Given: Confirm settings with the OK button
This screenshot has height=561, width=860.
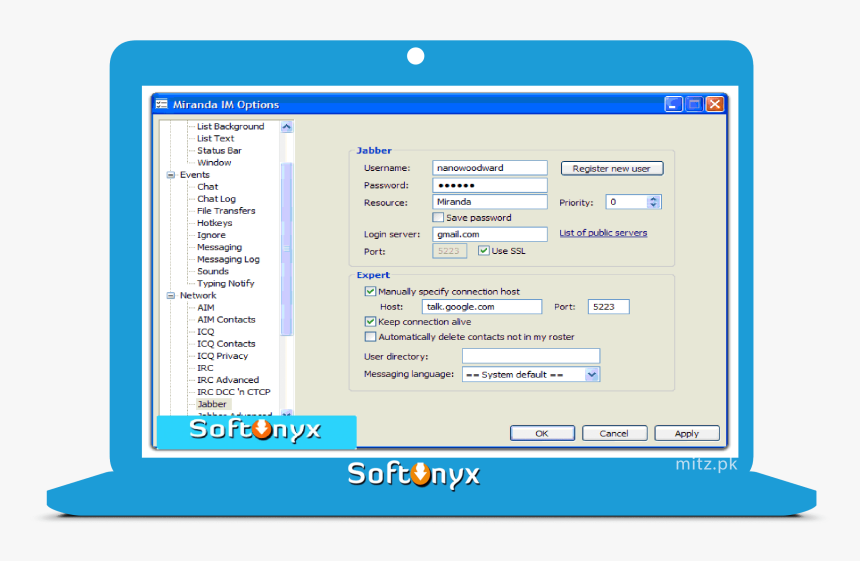Looking at the screenshot, I should [542, 433].
